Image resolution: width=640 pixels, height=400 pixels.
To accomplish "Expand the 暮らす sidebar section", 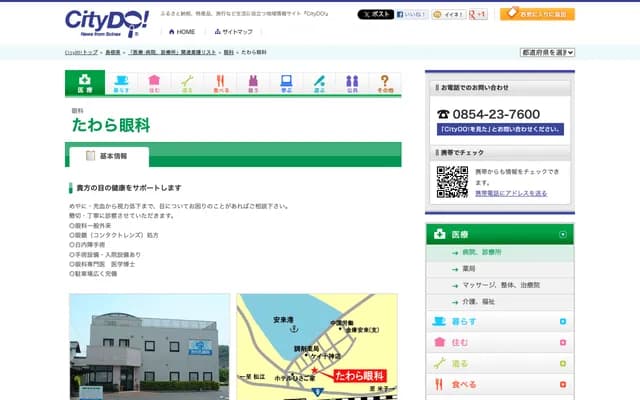I will [562, 322].
